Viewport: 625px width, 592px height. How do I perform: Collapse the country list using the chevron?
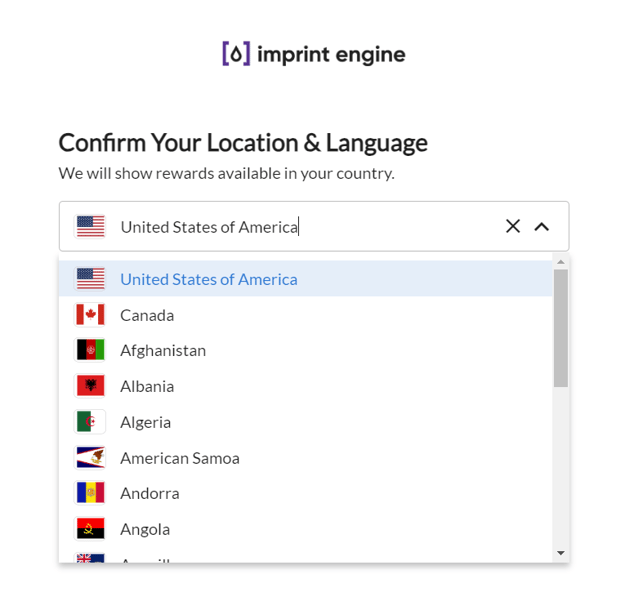[x=541, y=227]
